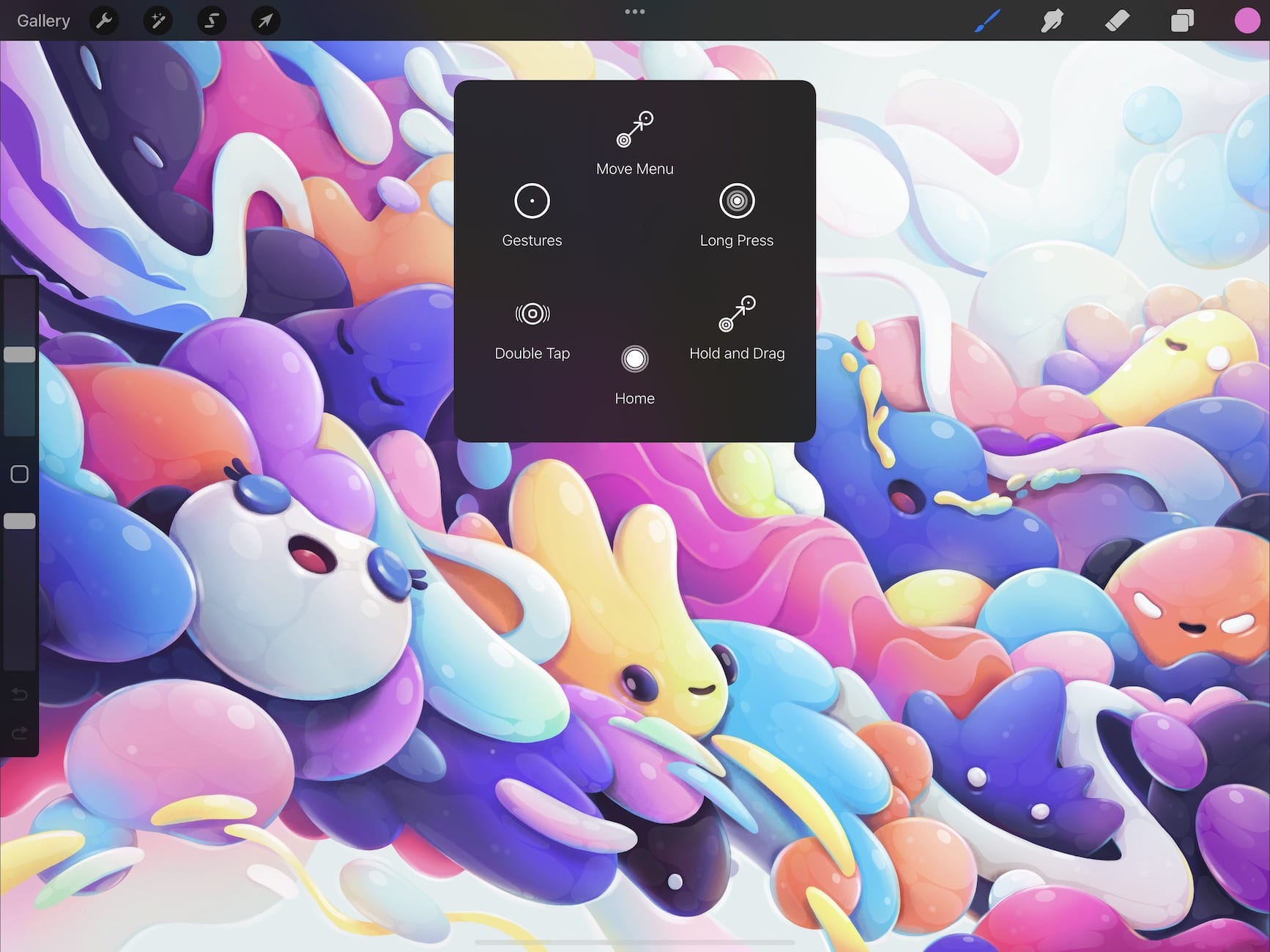This screenshot has height=952, width=1270.
Task: Open the Layers panel
Action: coord(1182,21)
